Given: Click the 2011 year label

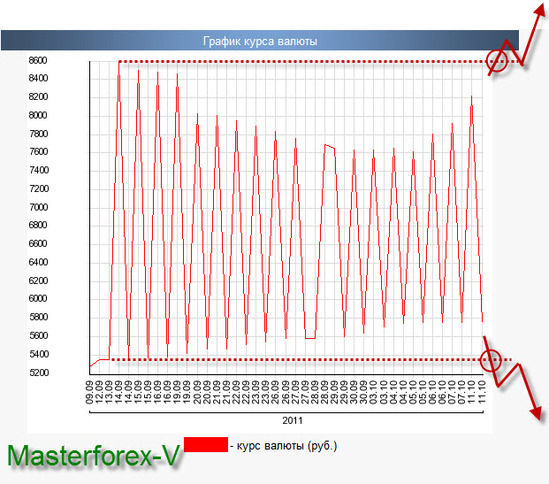Looking at the screenshot, I should click(292, 420).
